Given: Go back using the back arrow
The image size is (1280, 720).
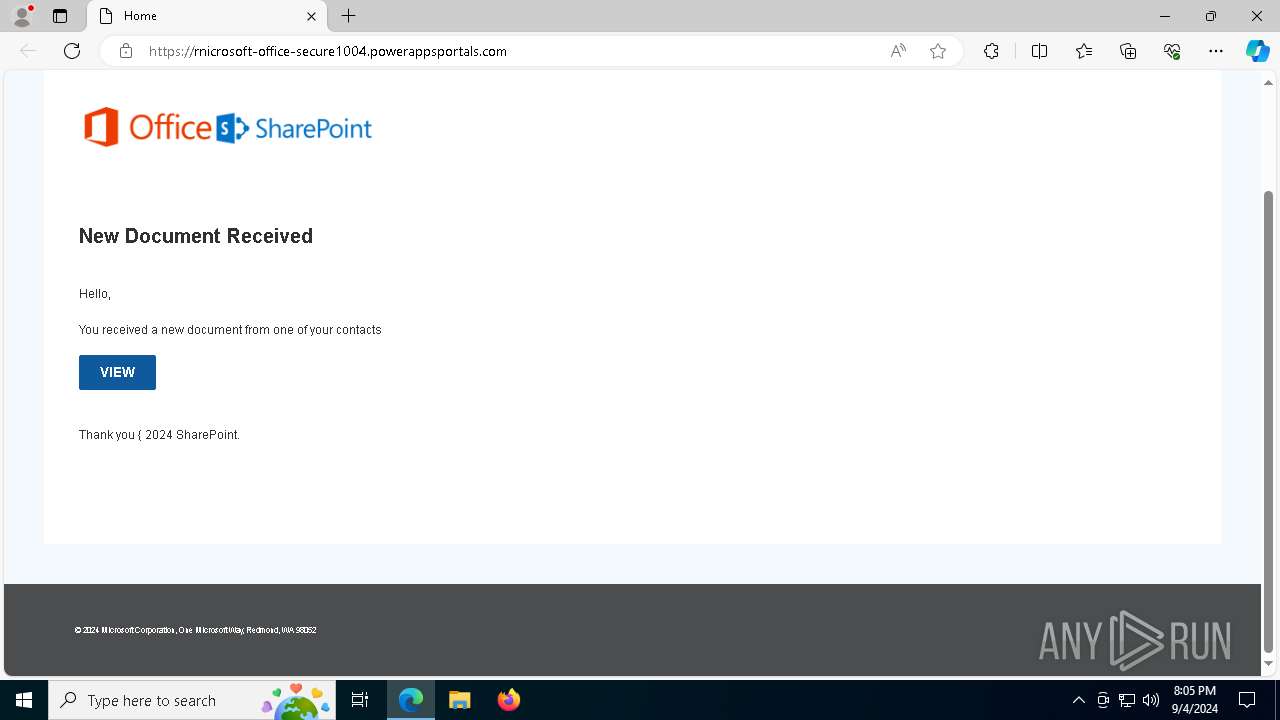Looking at the screenshot, I should (x=28, y=51).
